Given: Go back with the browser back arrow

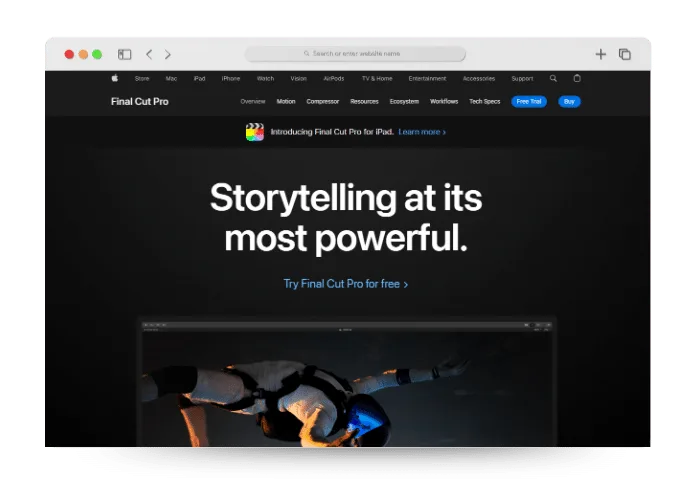Looking at the screenshot, I should [149, 54].
